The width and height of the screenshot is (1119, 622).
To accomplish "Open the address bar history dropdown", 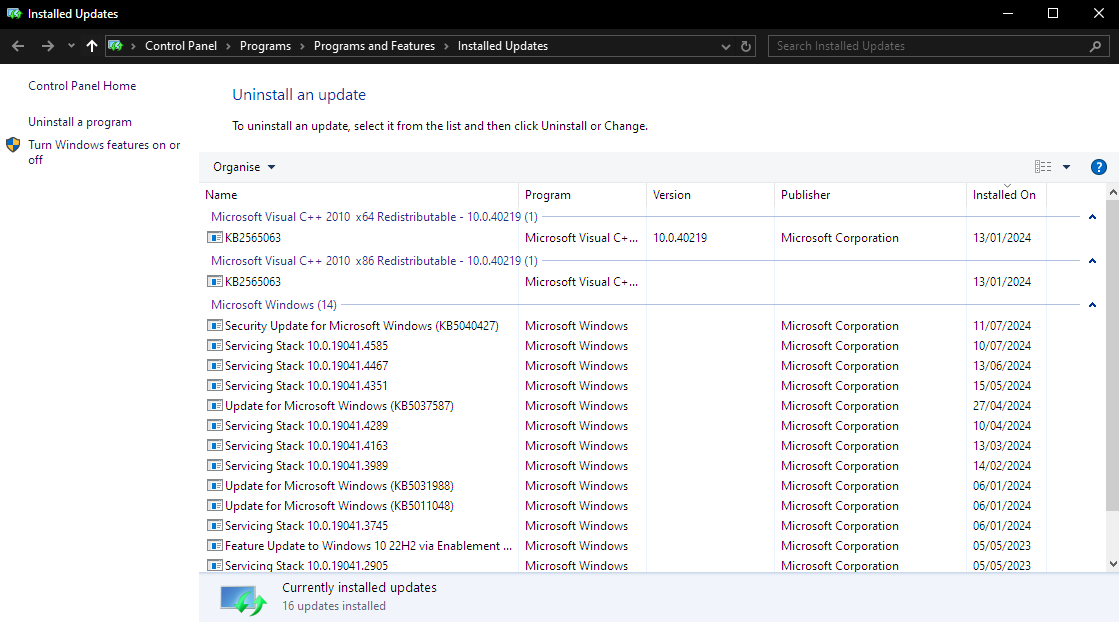I will [726, 46].
